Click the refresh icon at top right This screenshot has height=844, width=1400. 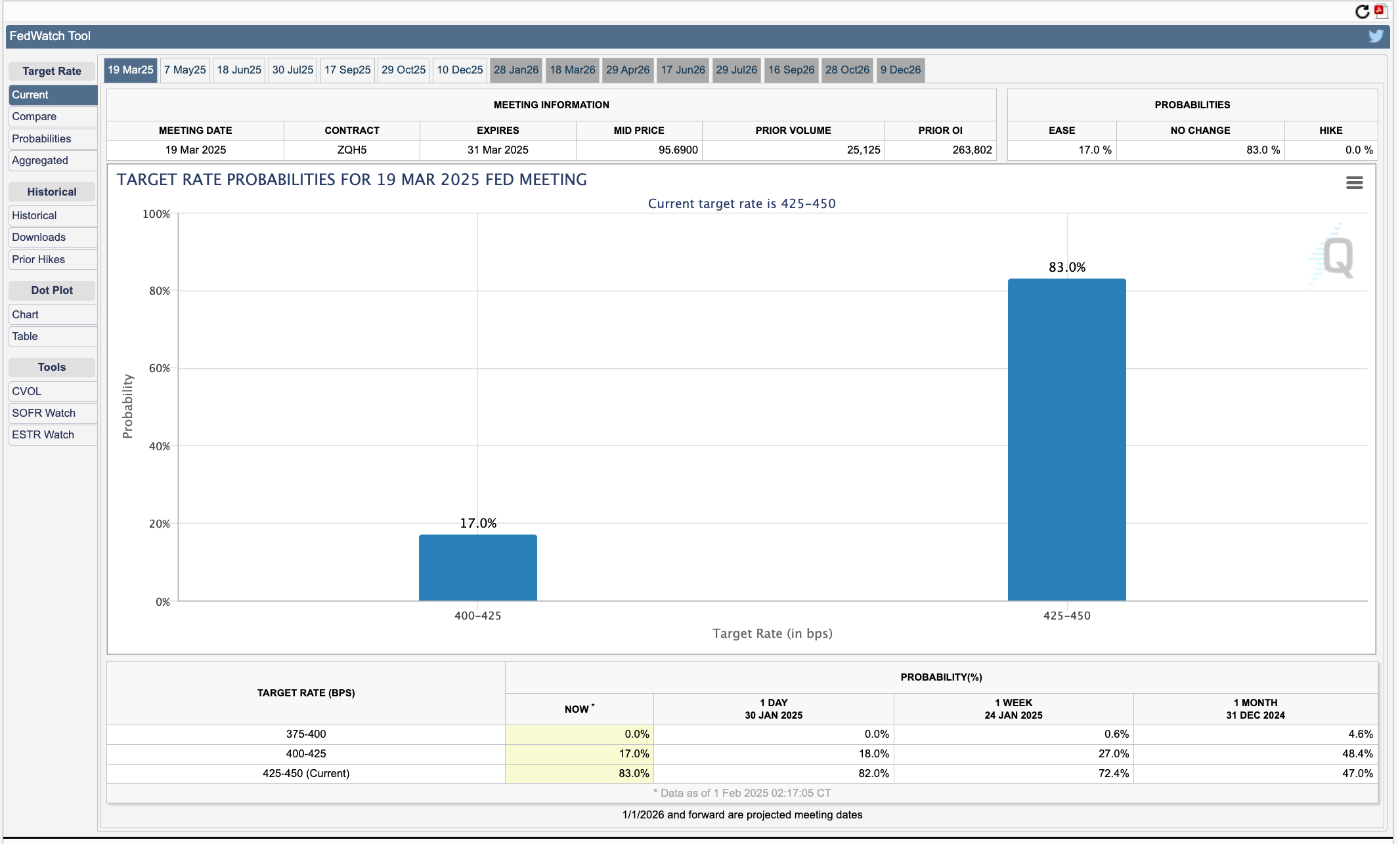(x=1362, y=12)
